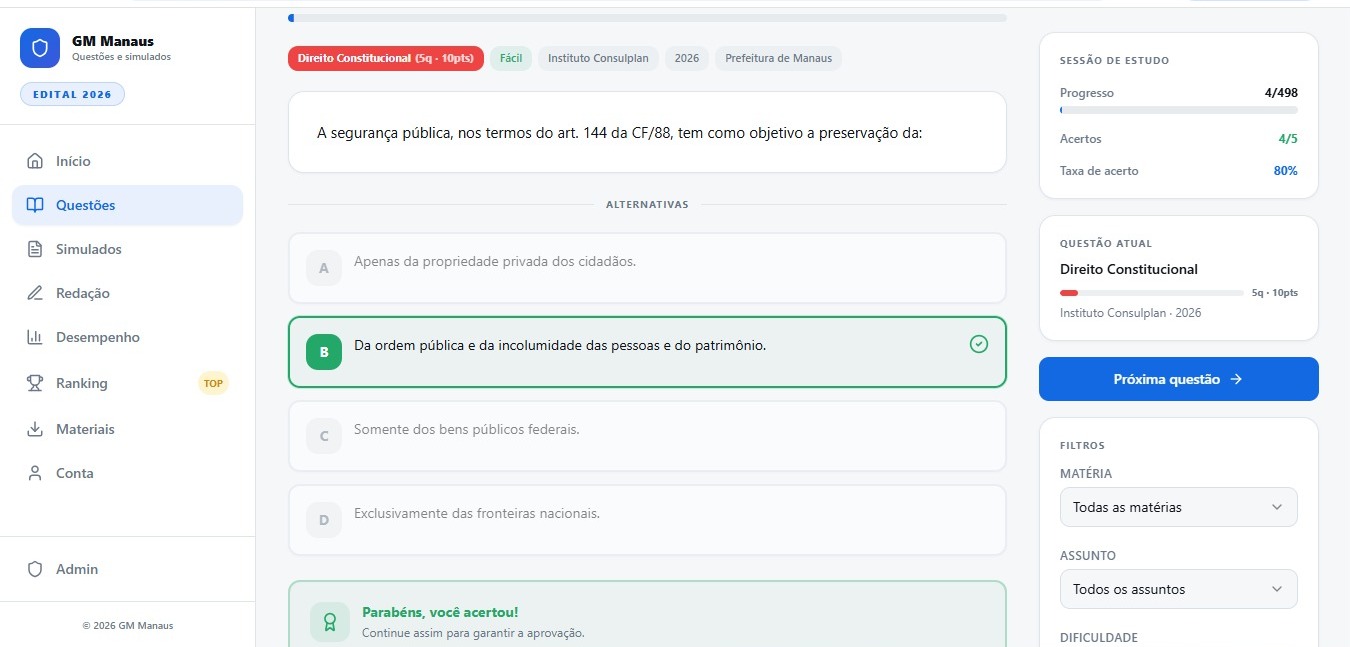Open the 'Todos os assuntos' dropdown
1350x647 pixels.
pyautogui.click(x=1178, y=589)
